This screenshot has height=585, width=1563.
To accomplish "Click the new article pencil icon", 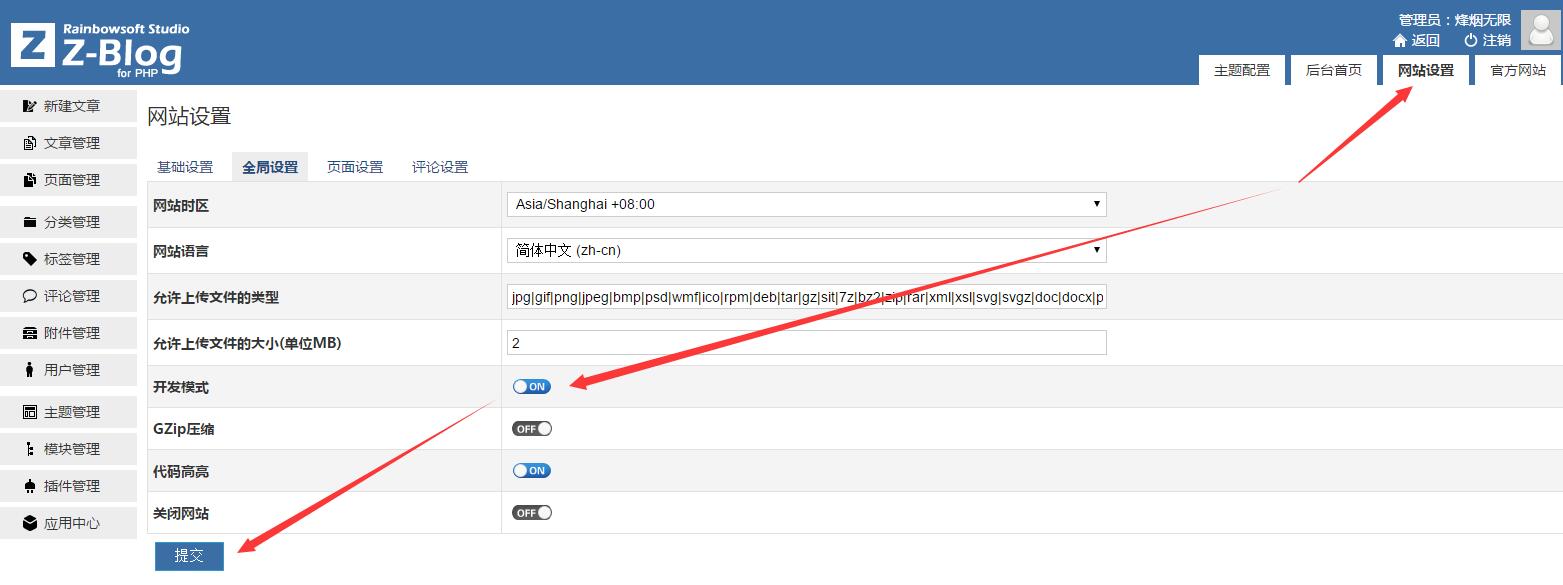I will [30, 106].
